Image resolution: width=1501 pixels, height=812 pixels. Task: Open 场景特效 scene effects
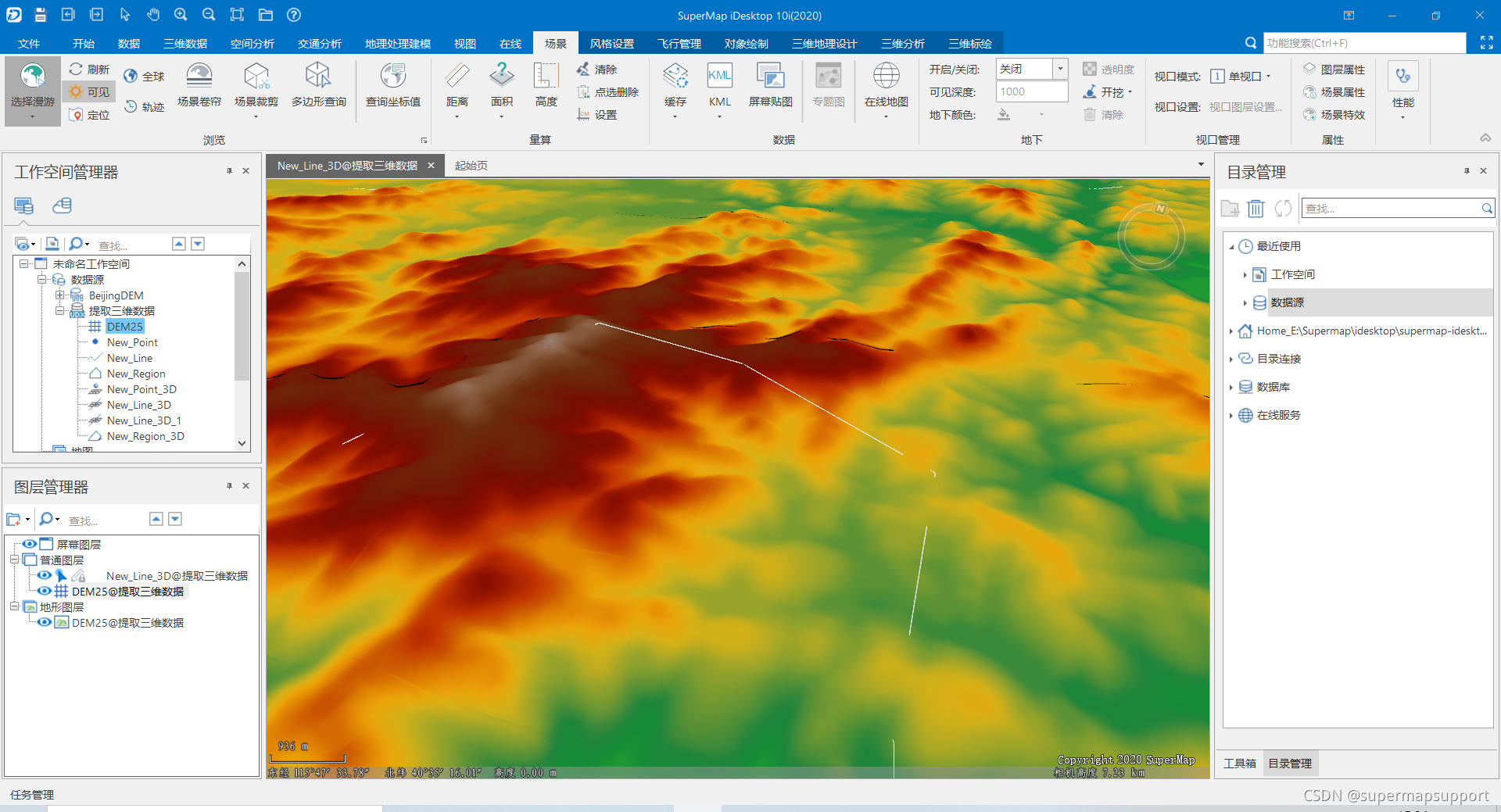(1334, 115)
